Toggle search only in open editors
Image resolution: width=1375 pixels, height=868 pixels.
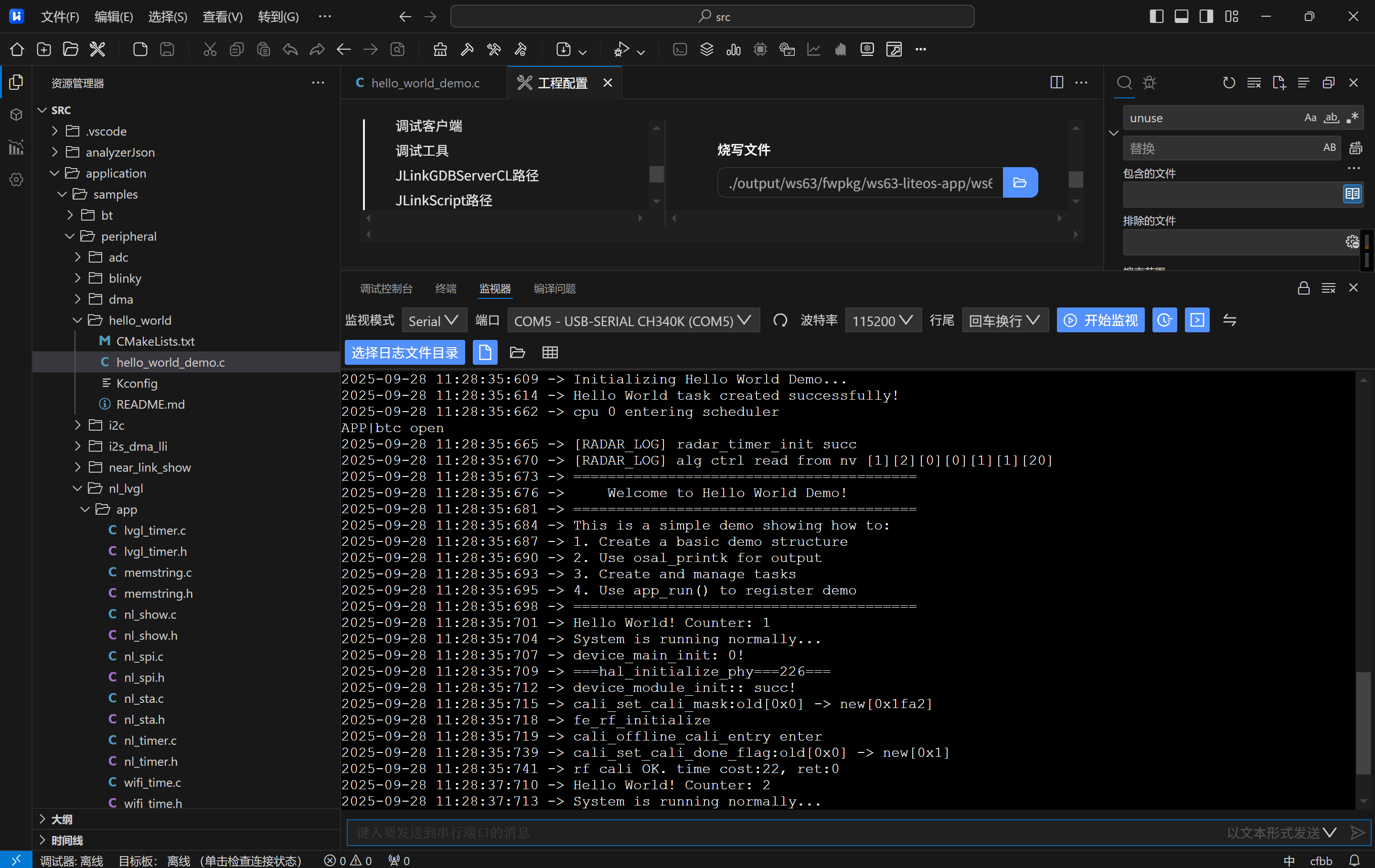[1352, 194]
